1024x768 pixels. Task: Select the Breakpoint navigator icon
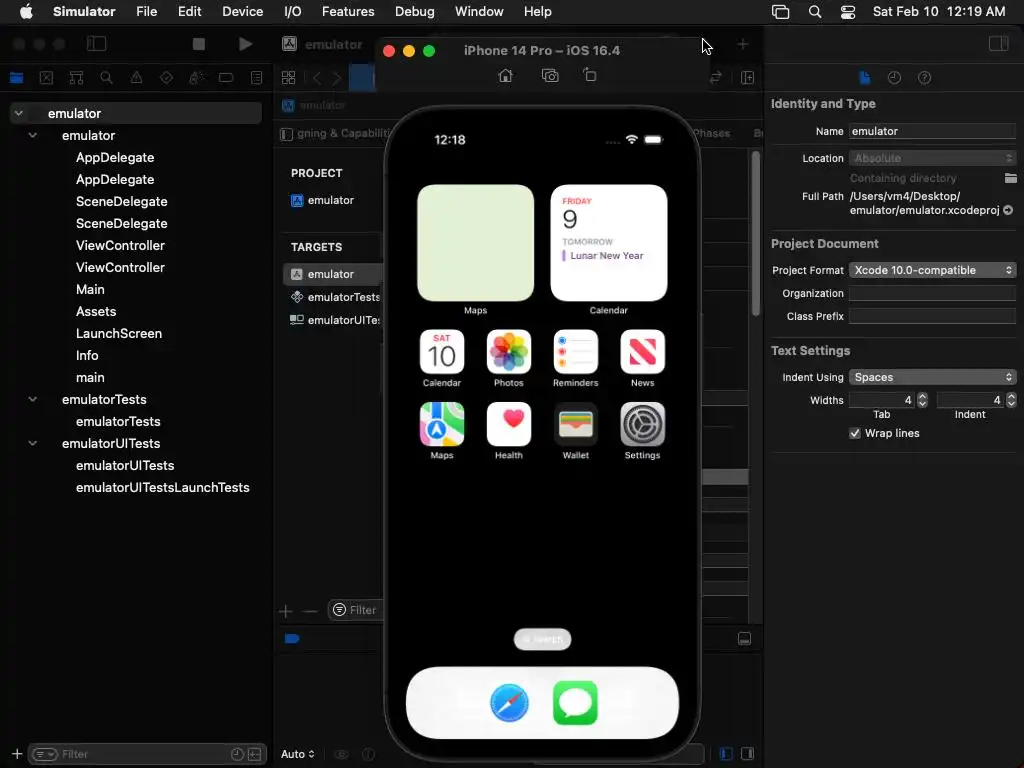(226, 78)
